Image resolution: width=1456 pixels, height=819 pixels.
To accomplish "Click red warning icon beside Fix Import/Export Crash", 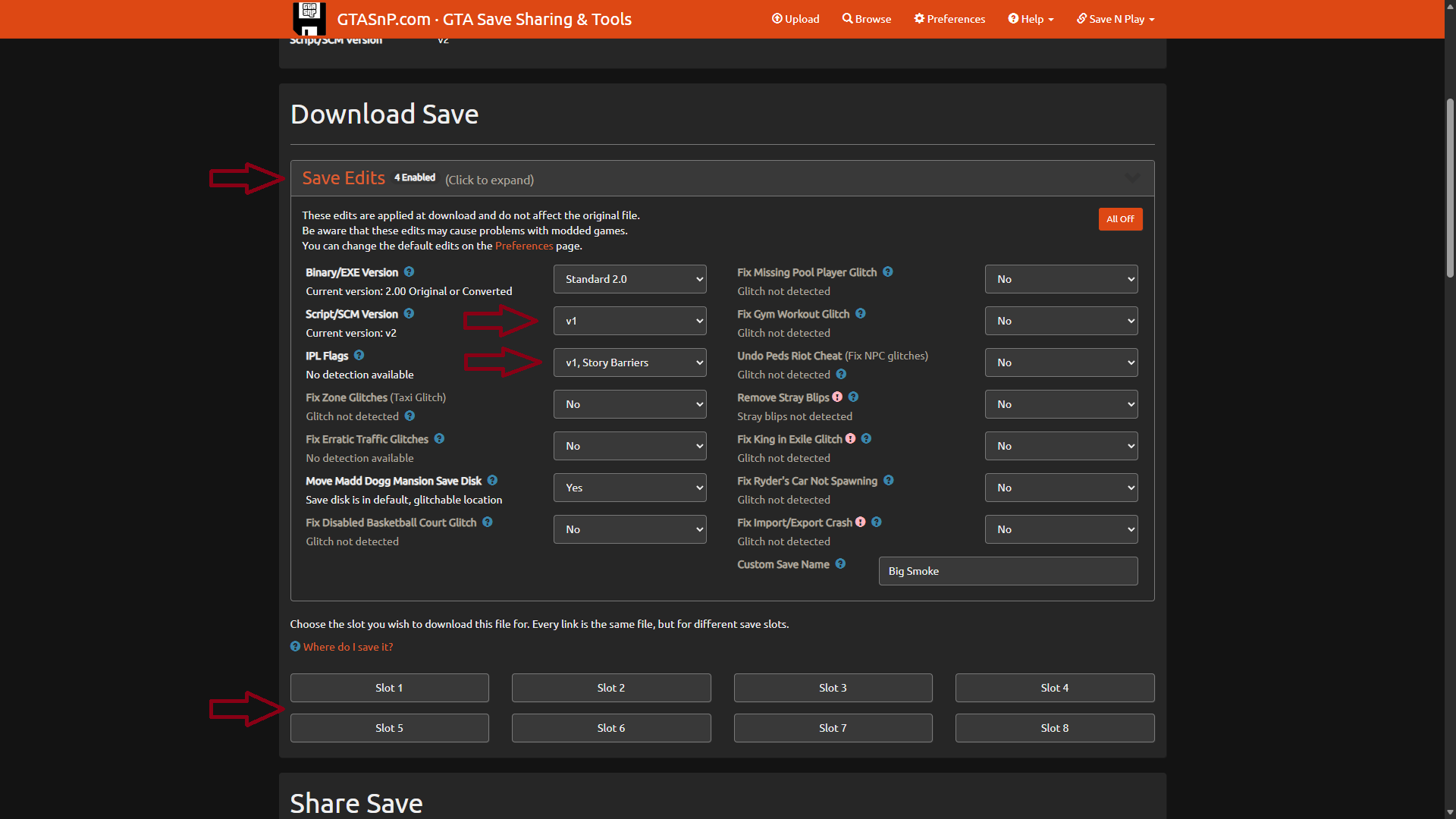I will click(860, 522).
